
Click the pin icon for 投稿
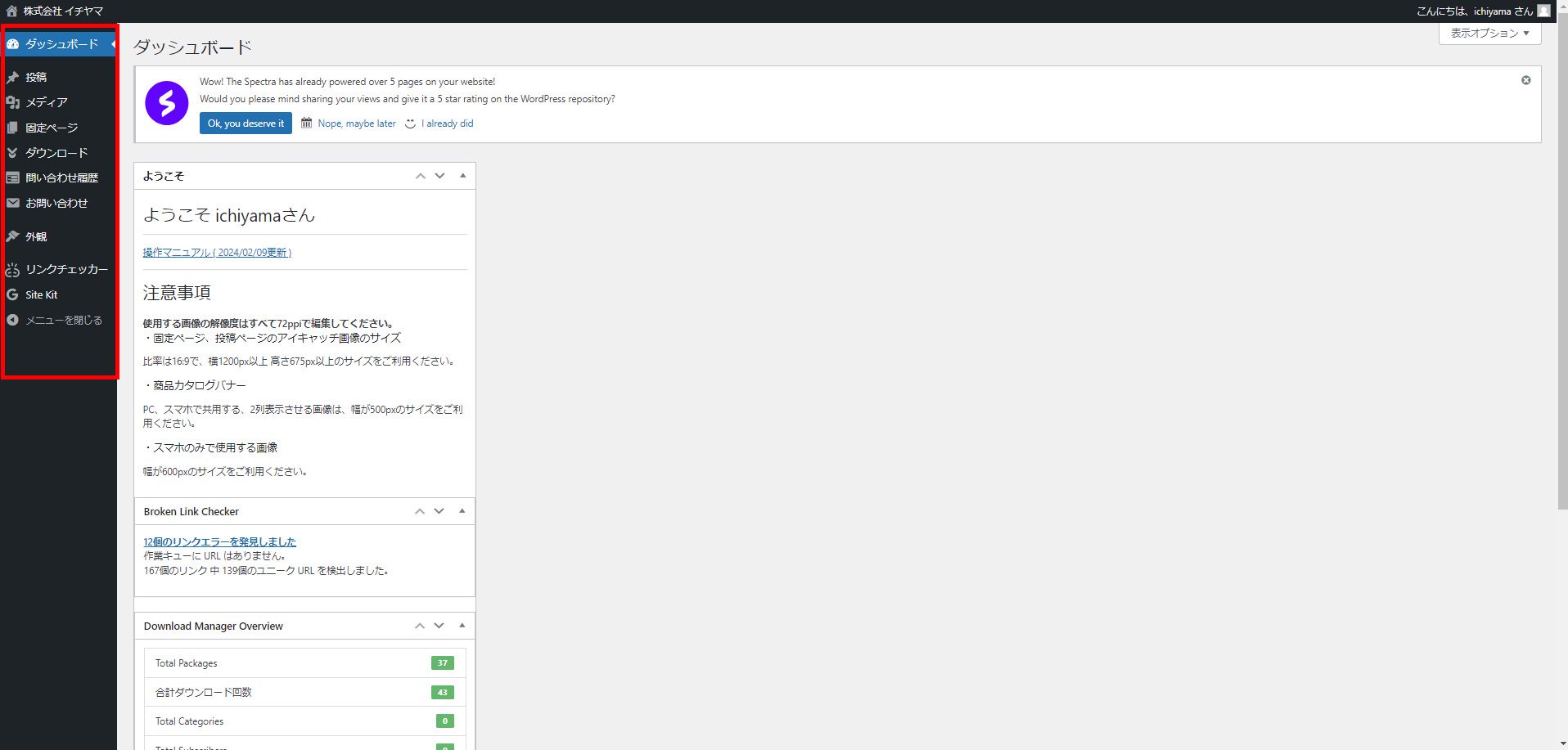click(x=12, y=77)
